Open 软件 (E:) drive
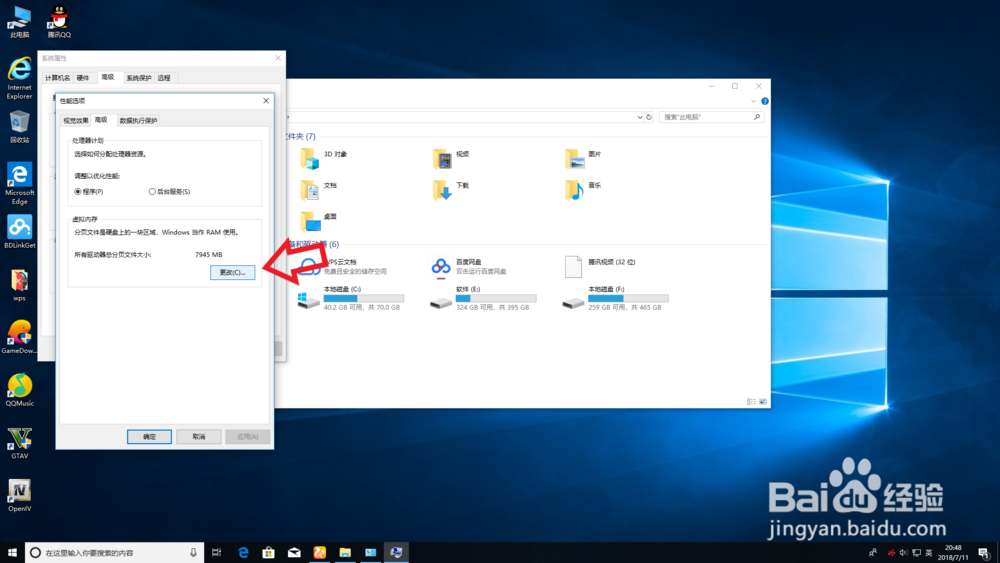 483,298
